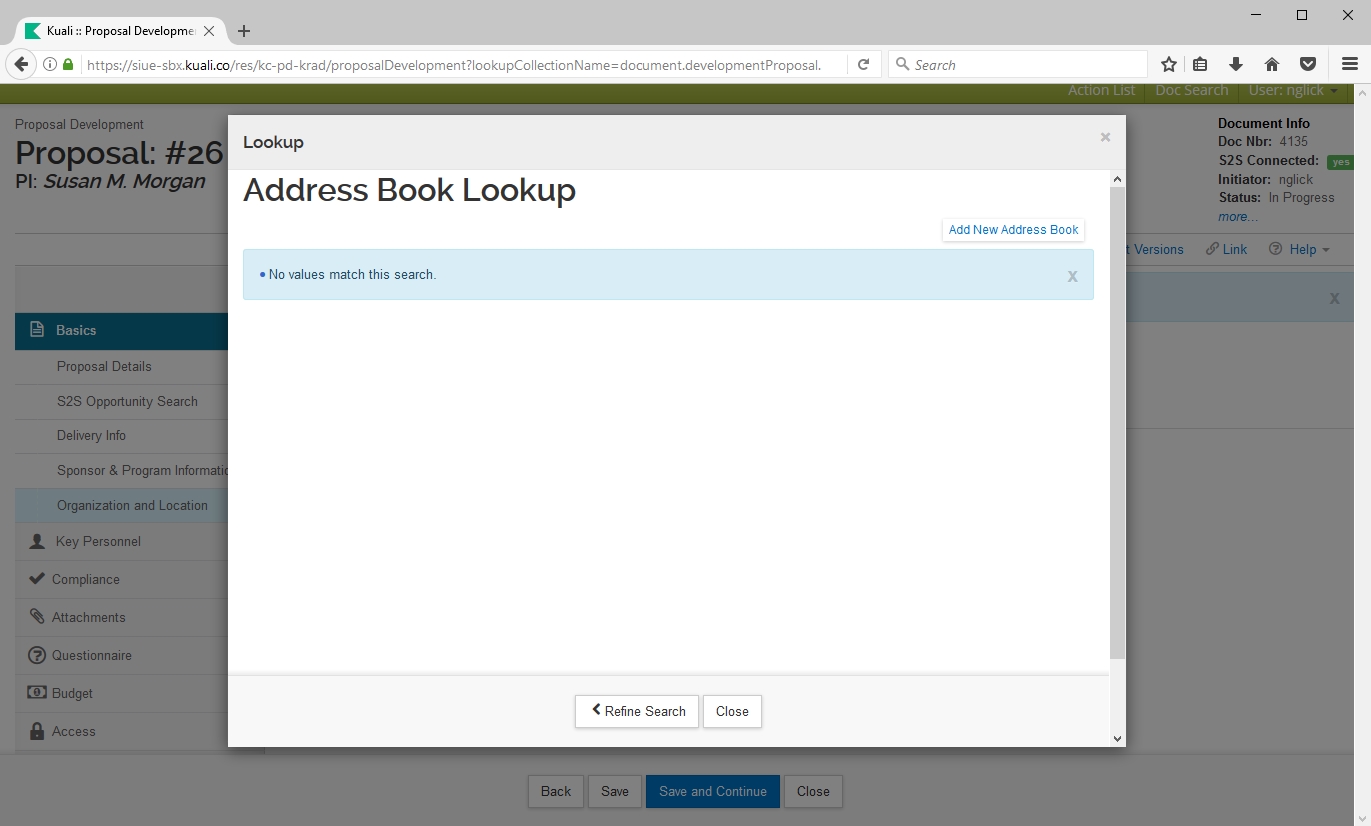Dismiss the 'No values match' message

(x=1072, y=276)
